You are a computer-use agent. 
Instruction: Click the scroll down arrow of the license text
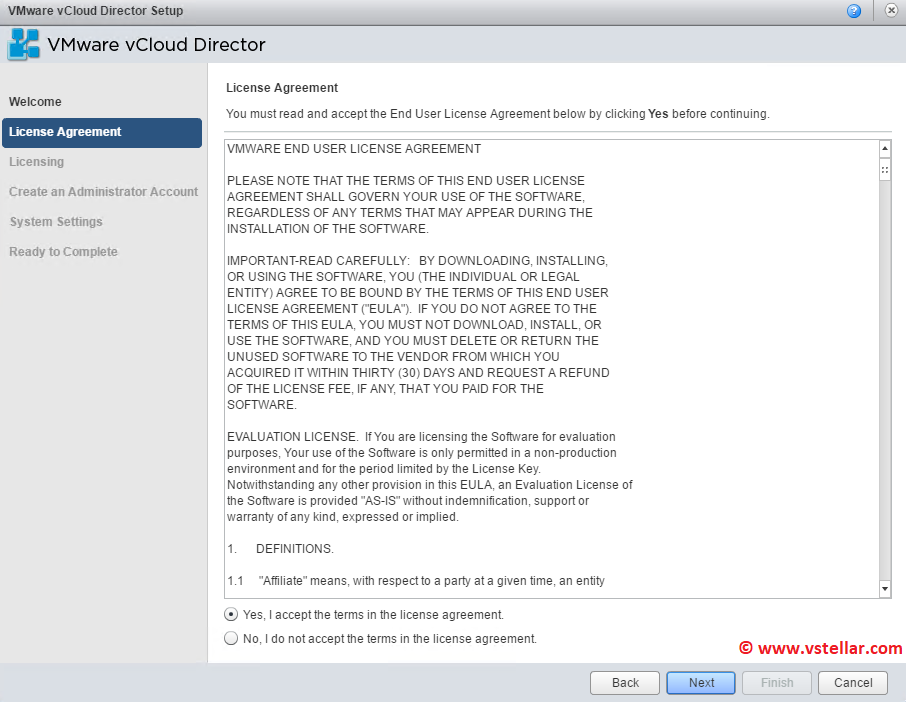884,589
